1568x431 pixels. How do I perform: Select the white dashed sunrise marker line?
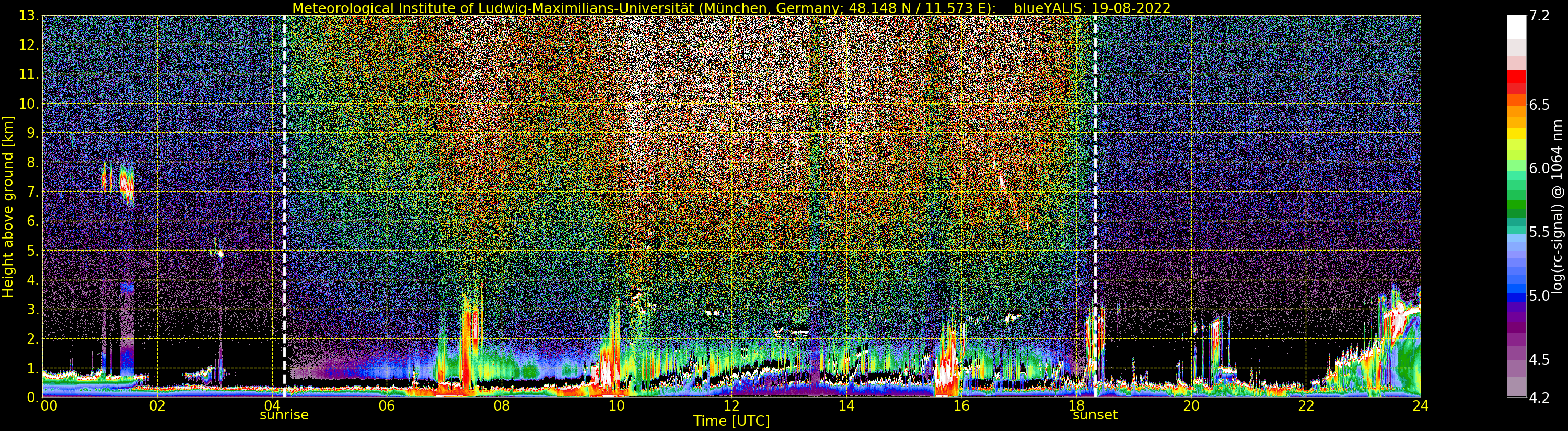284,206
